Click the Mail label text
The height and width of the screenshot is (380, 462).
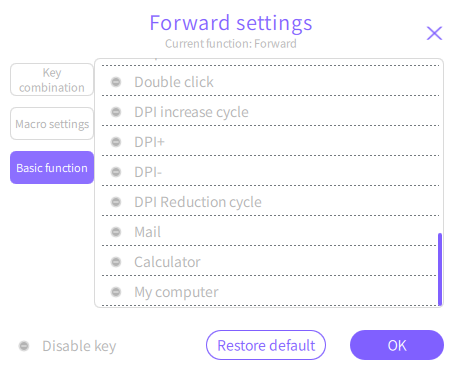[147, 232]
